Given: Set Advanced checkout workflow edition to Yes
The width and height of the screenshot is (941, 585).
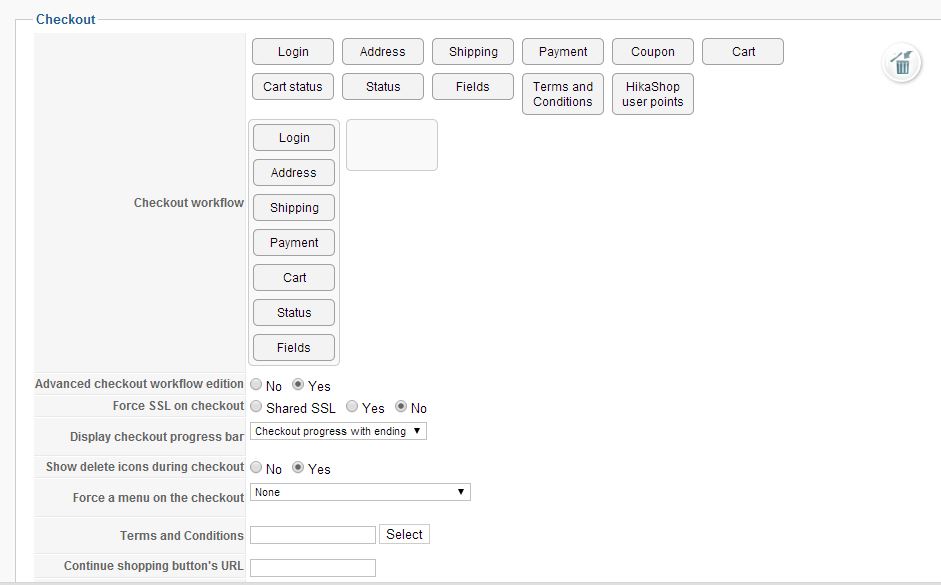Looking at the screenshot, I should click(x=298, y=385).
